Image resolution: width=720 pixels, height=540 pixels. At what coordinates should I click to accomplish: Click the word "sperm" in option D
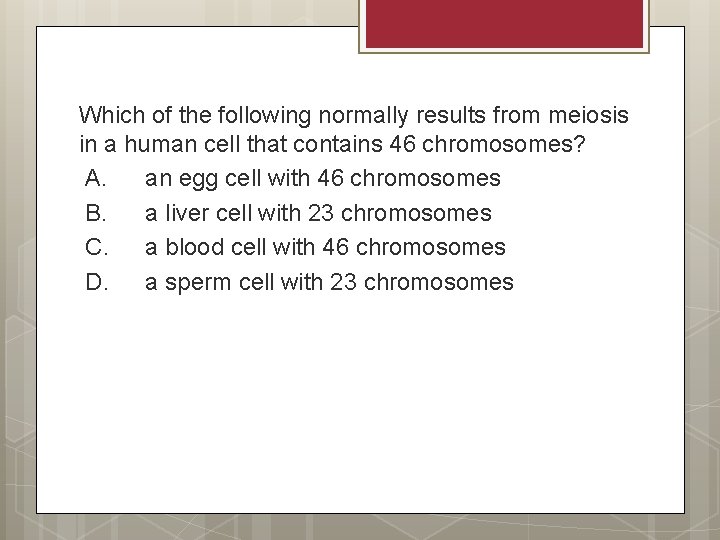point(197,283)
